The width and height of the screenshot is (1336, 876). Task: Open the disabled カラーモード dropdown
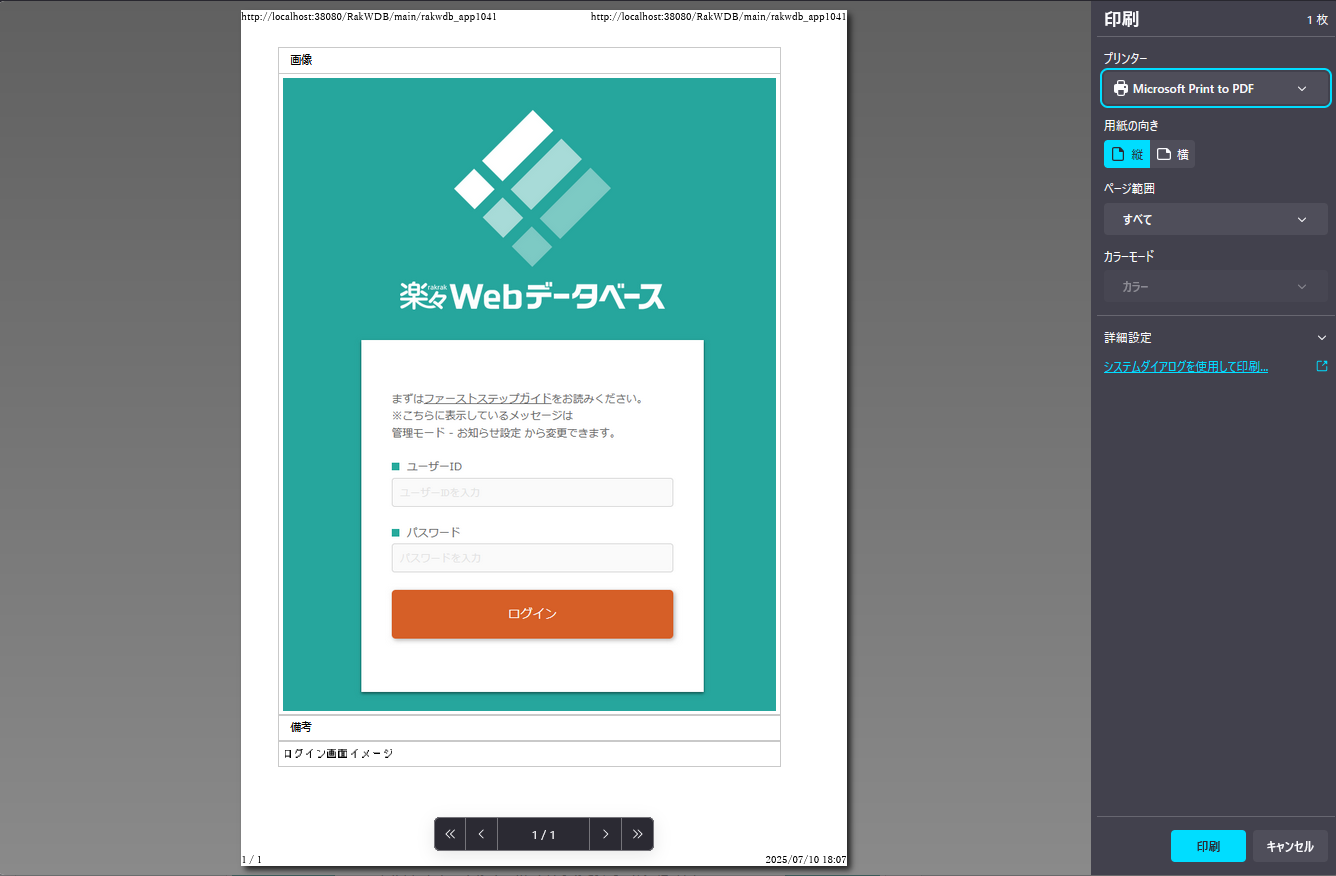(x=1215, y=286)
